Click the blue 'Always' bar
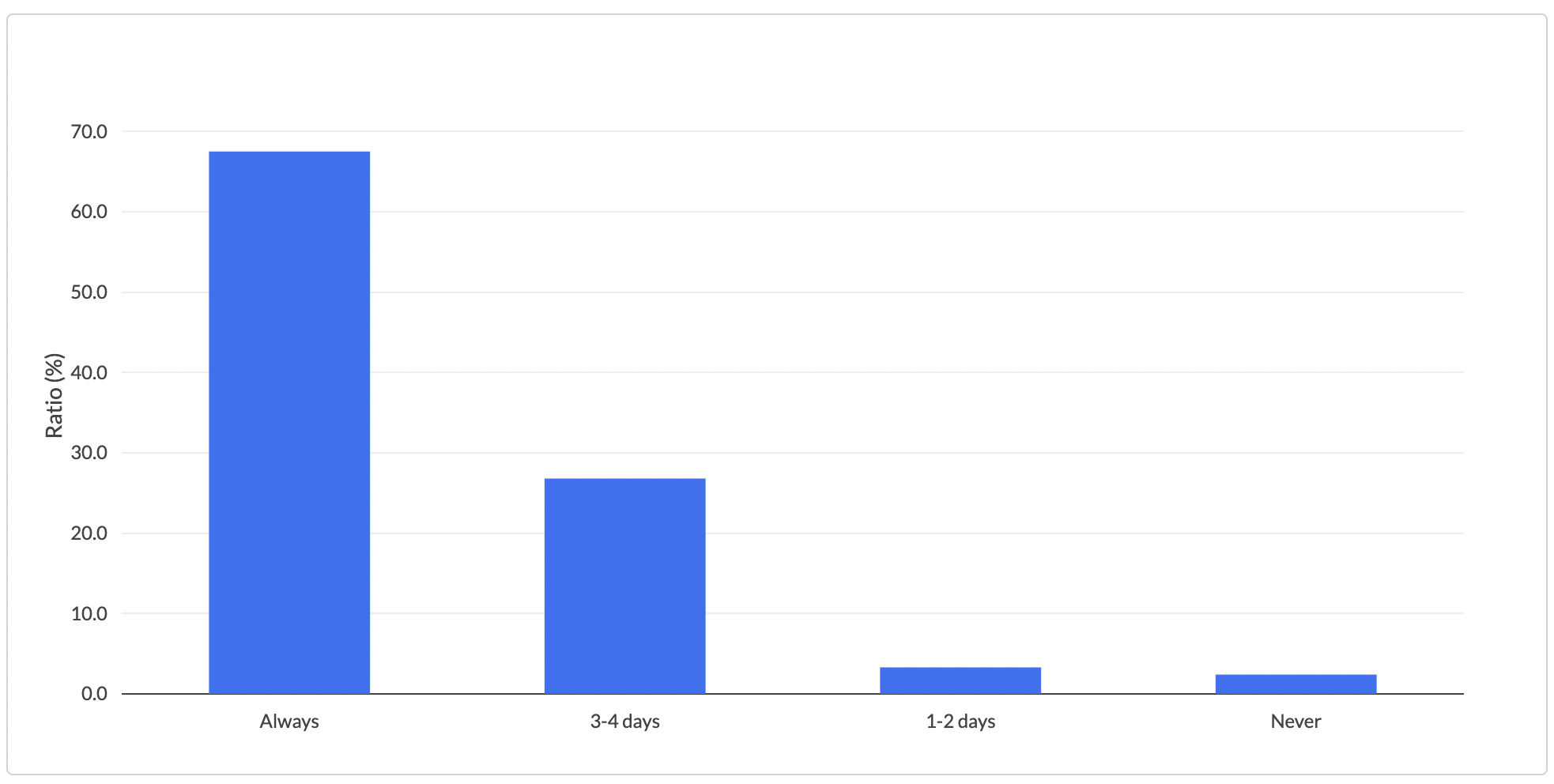The height and width of the screenshot is (784, 1554). [289, 422]
